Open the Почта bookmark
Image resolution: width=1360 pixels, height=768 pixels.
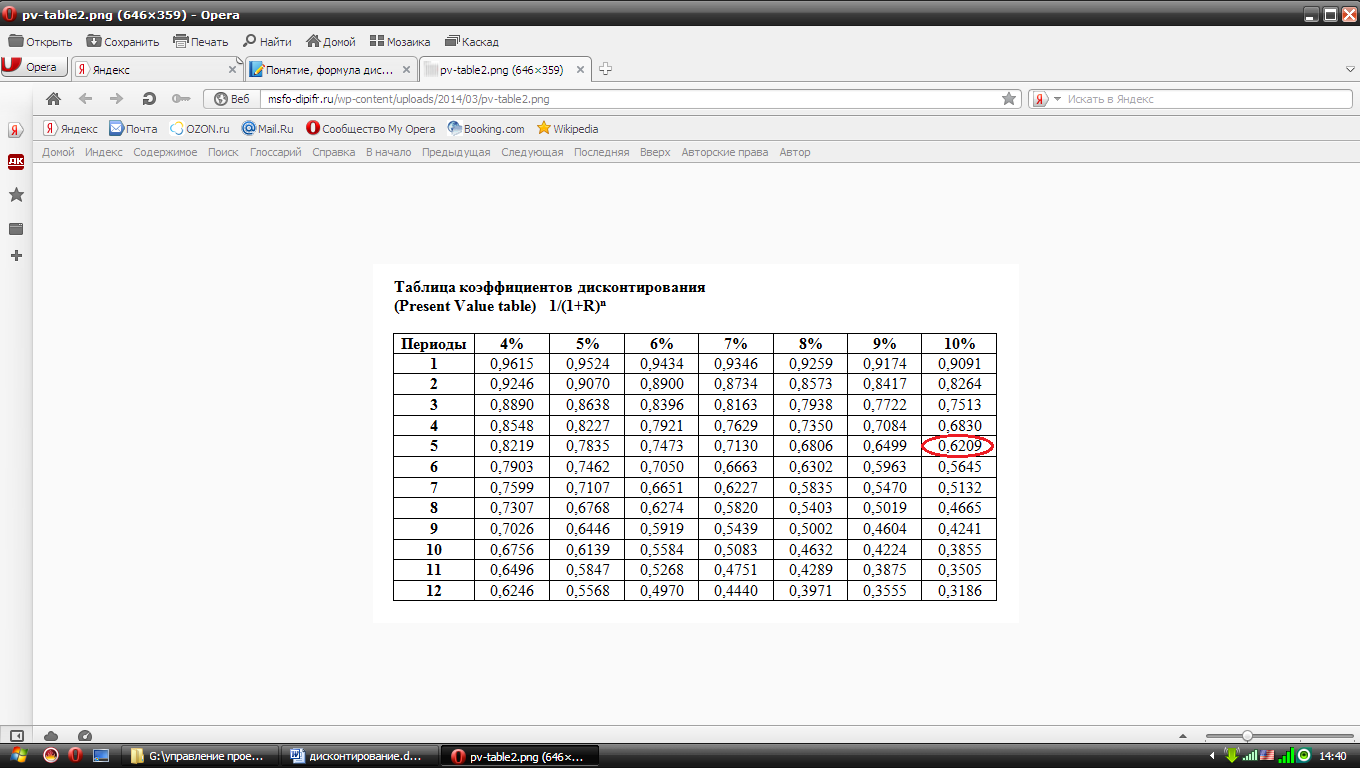point(133,128)
